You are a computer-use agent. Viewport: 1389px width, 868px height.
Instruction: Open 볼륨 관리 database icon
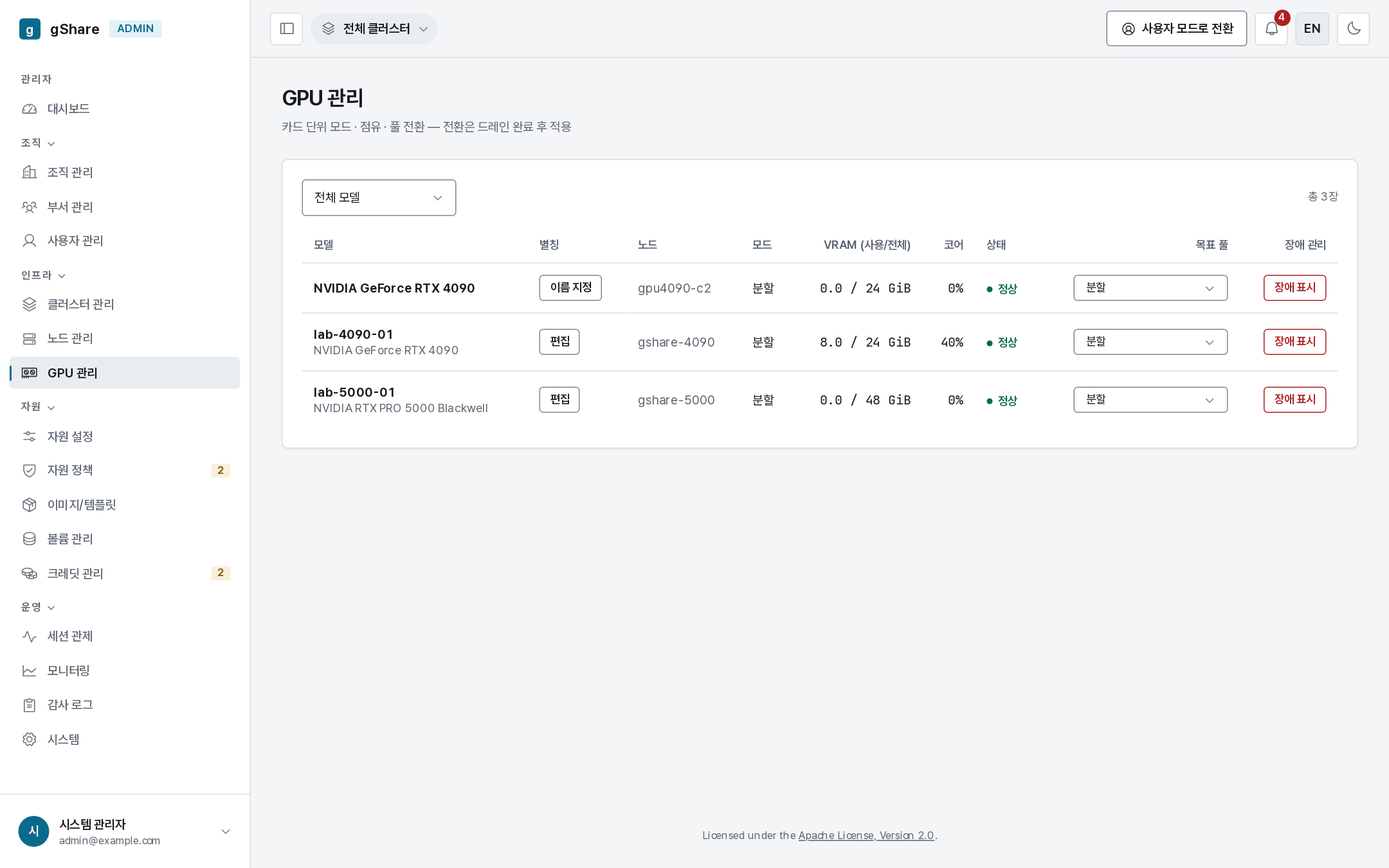pyautogui.click(x=30, y=539)
